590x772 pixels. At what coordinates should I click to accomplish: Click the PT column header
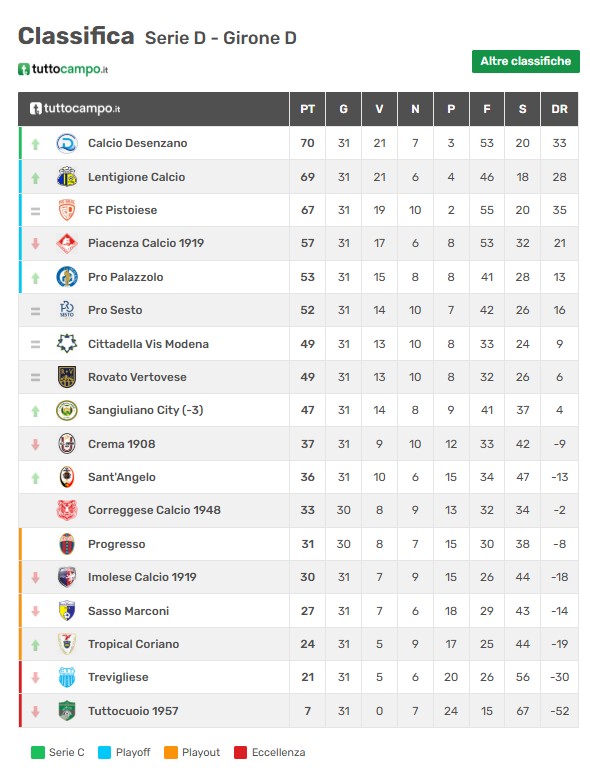(x=307, y=109)
